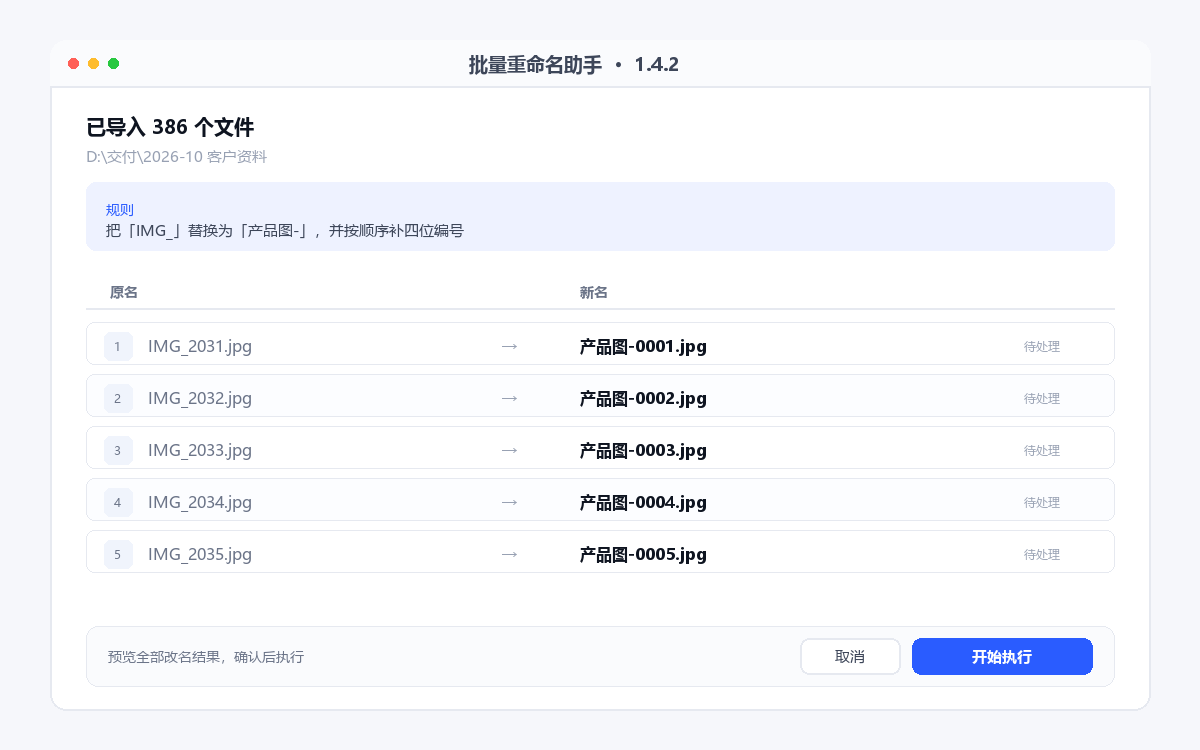1200x750 pixels.
Task: Minimize the window with the yellow button
Action: (94, 64)
